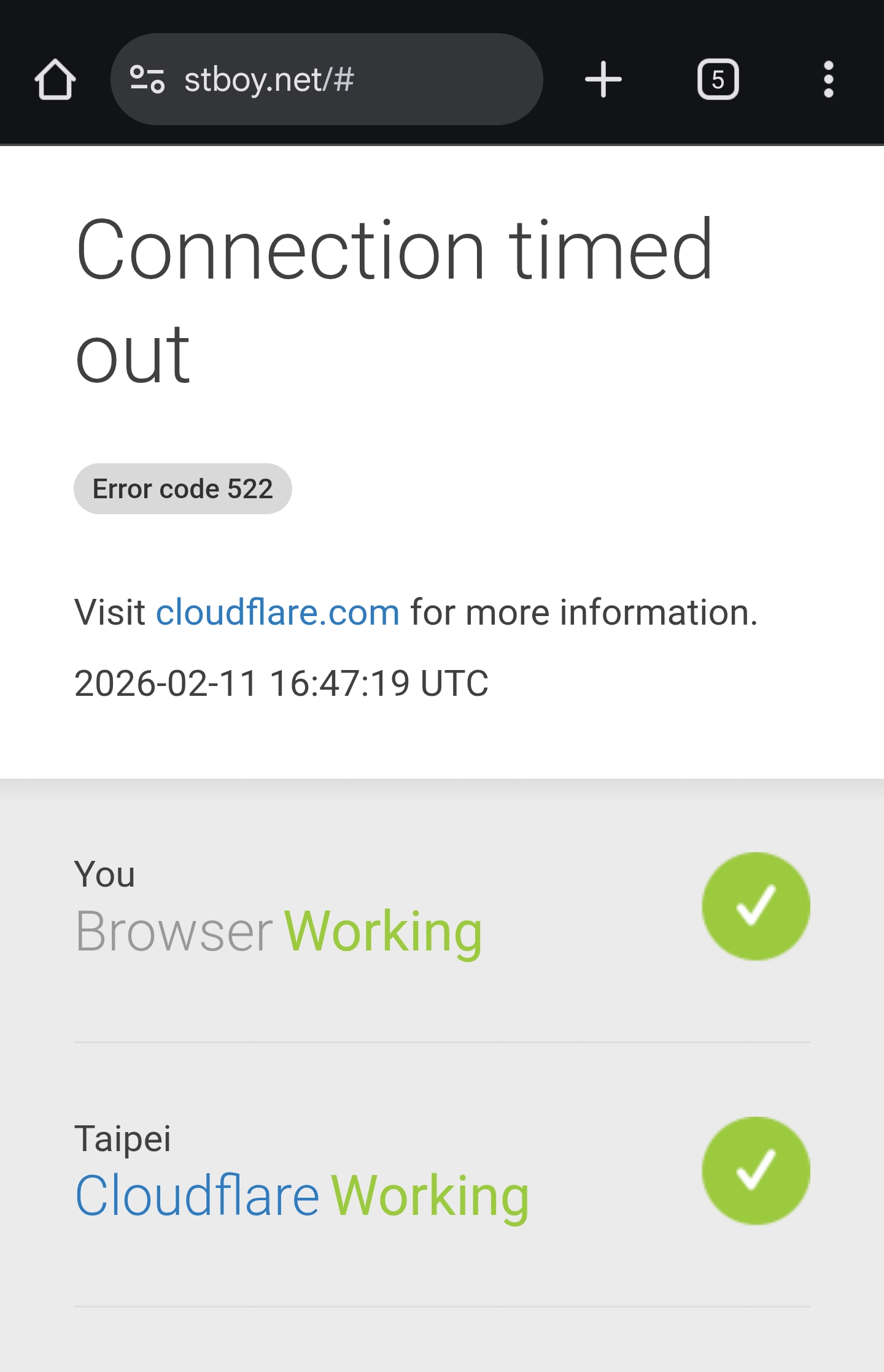Tap the You label in status section
Screen dimensions: 884x1372
point(104,874)
